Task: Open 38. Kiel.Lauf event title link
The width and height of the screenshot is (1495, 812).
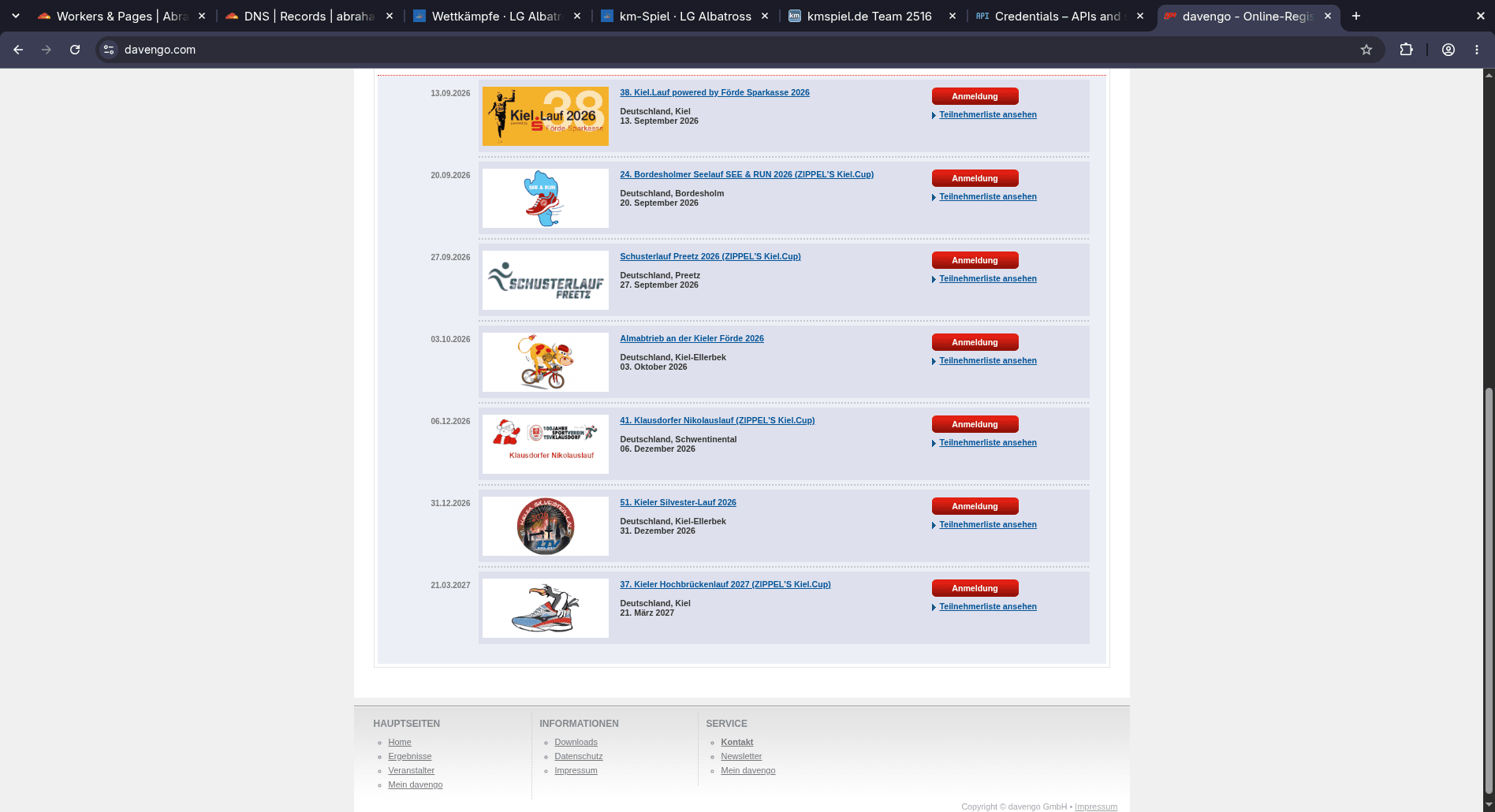Action: click(714, 92)
